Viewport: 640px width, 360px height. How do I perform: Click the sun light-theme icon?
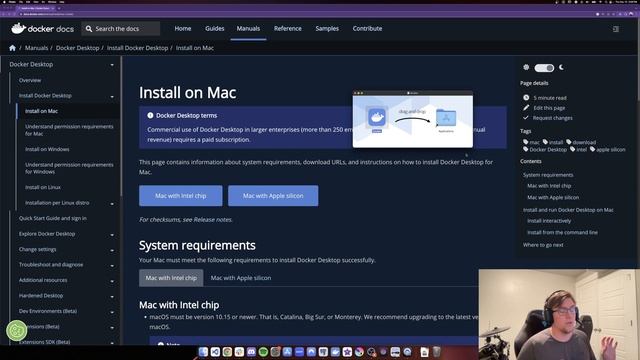click(x=526, y=67)
